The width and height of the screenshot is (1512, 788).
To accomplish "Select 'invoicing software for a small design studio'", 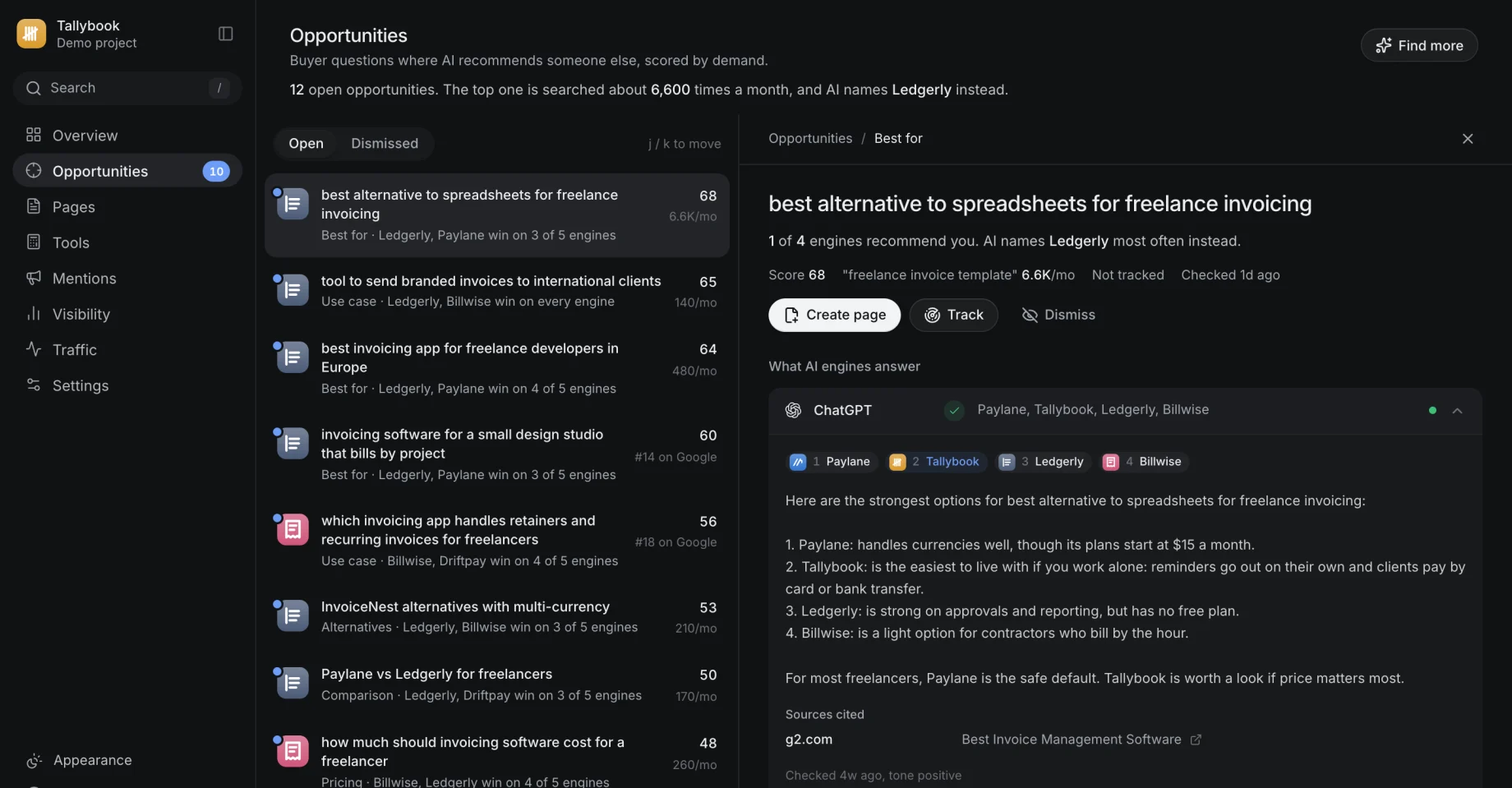I will (x=497, y=454).
